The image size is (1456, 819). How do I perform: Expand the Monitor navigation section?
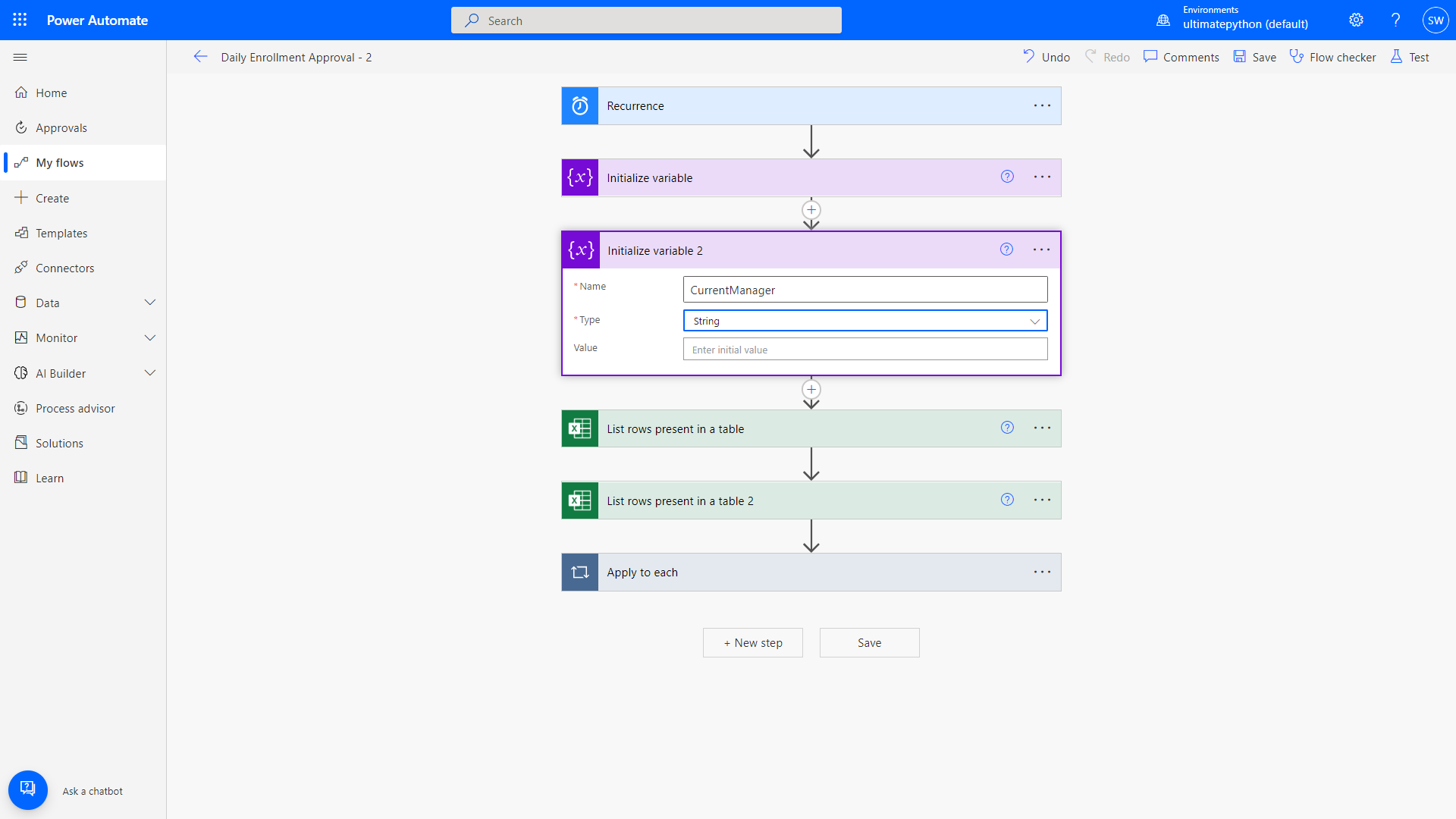click(150, 337)
